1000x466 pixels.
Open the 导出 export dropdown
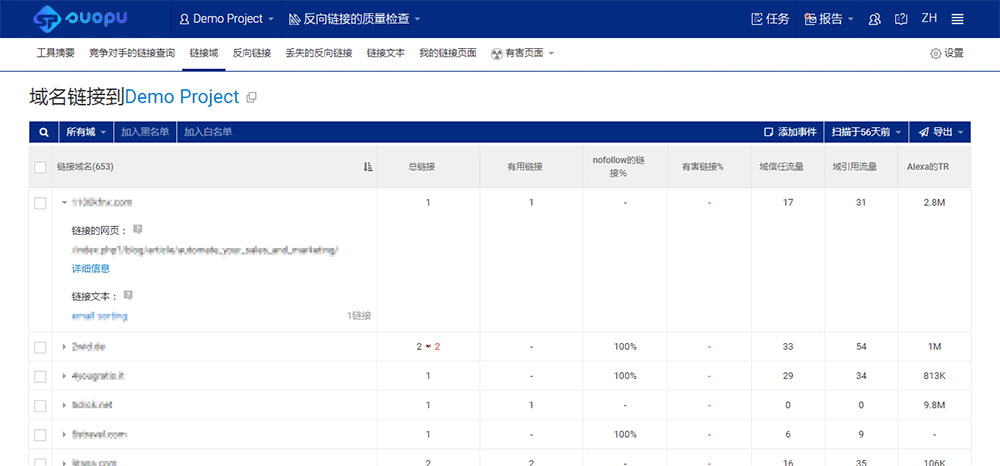[940, 132]
